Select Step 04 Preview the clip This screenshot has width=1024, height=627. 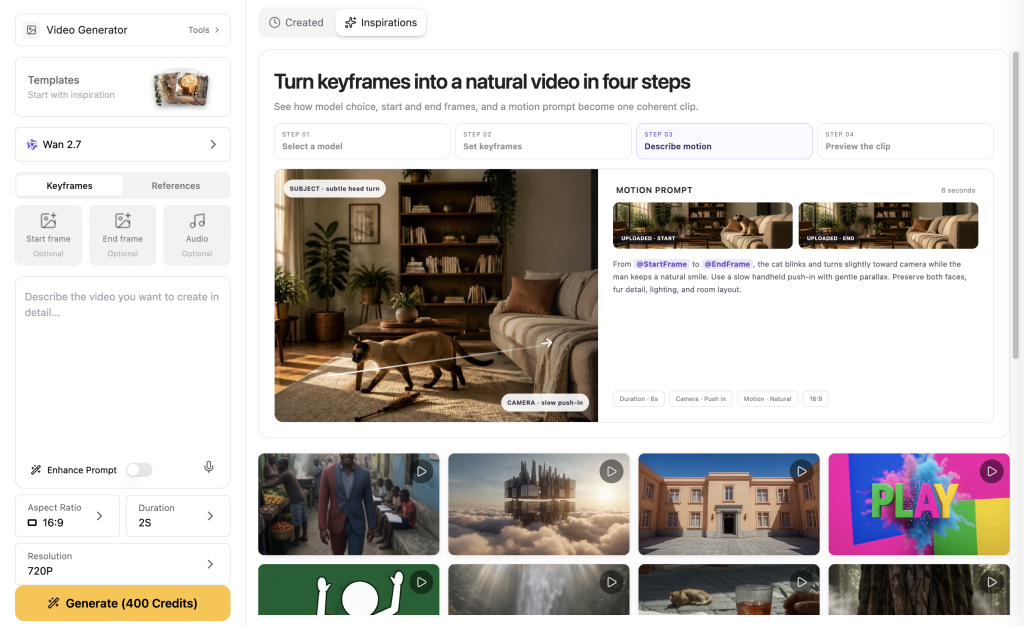point(905,141)
